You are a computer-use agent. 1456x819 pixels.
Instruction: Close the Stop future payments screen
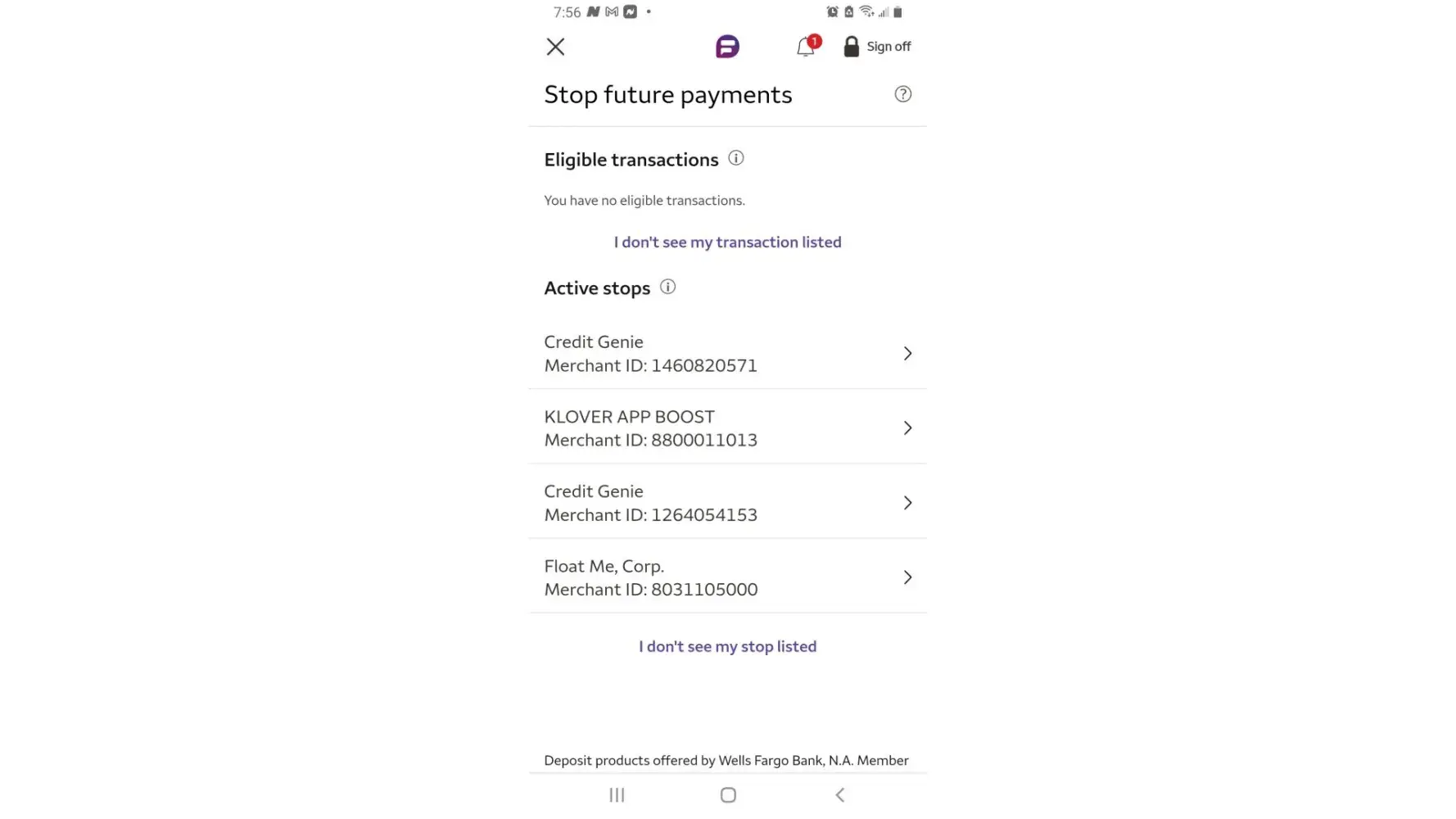pos(555,47)
